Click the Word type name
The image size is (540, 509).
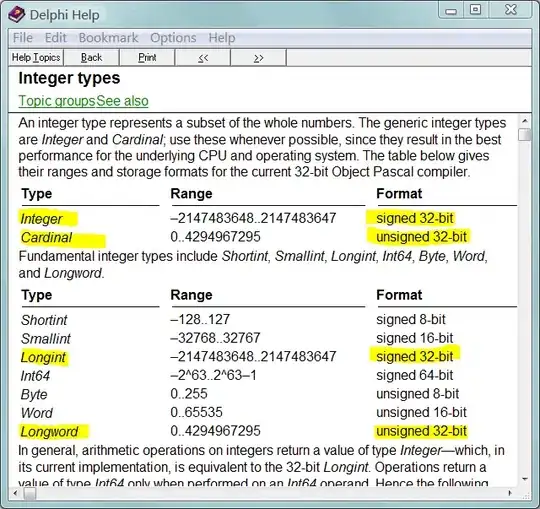coord(37,413)
